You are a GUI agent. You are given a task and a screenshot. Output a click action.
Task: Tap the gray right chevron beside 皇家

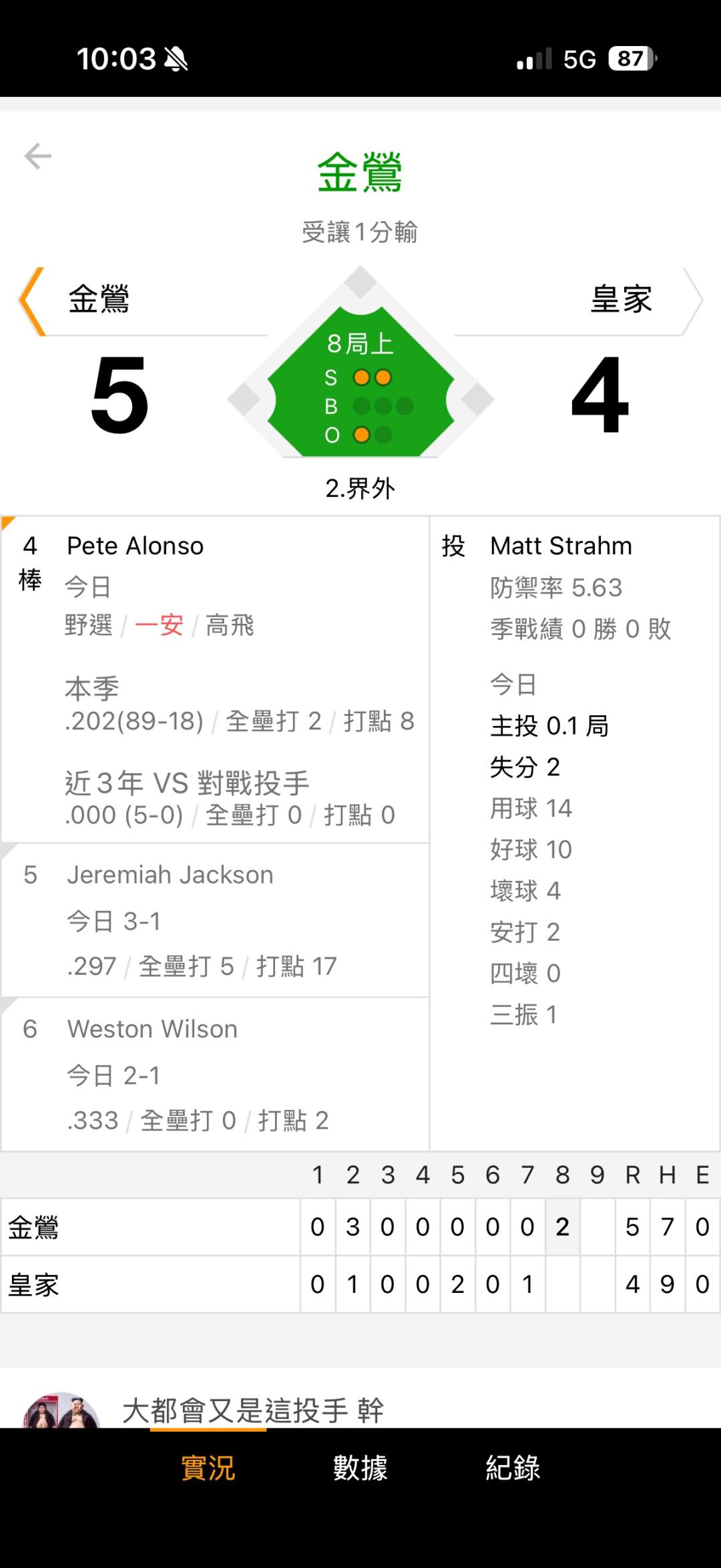point(692,301)
